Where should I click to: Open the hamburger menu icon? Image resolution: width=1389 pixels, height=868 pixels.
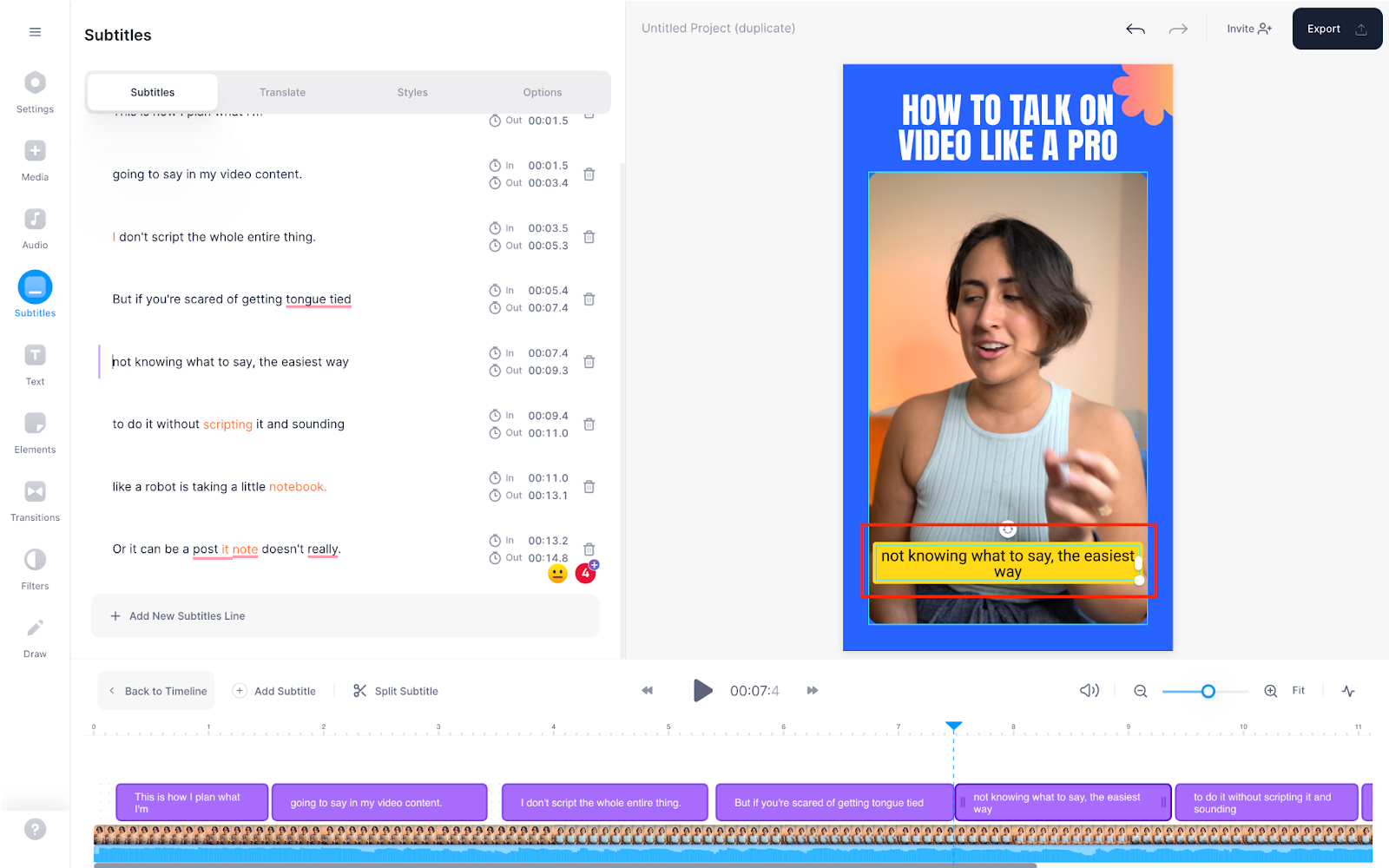pos(35,32)
